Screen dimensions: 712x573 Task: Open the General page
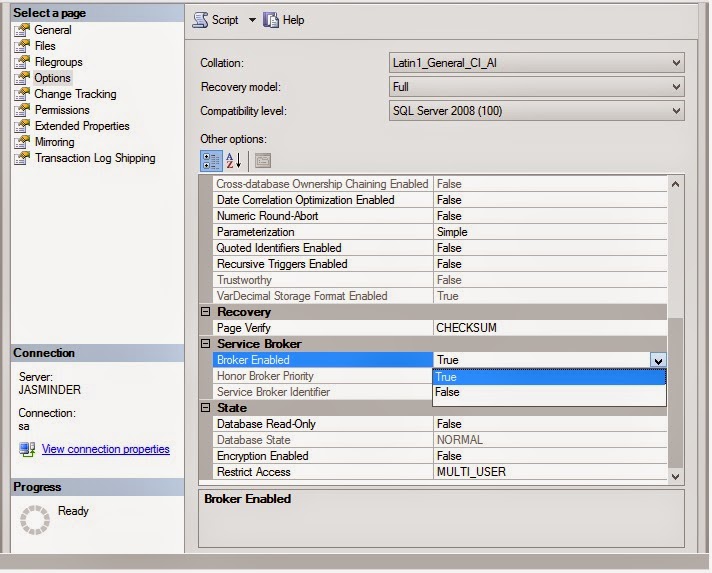[x=53, y=30]
